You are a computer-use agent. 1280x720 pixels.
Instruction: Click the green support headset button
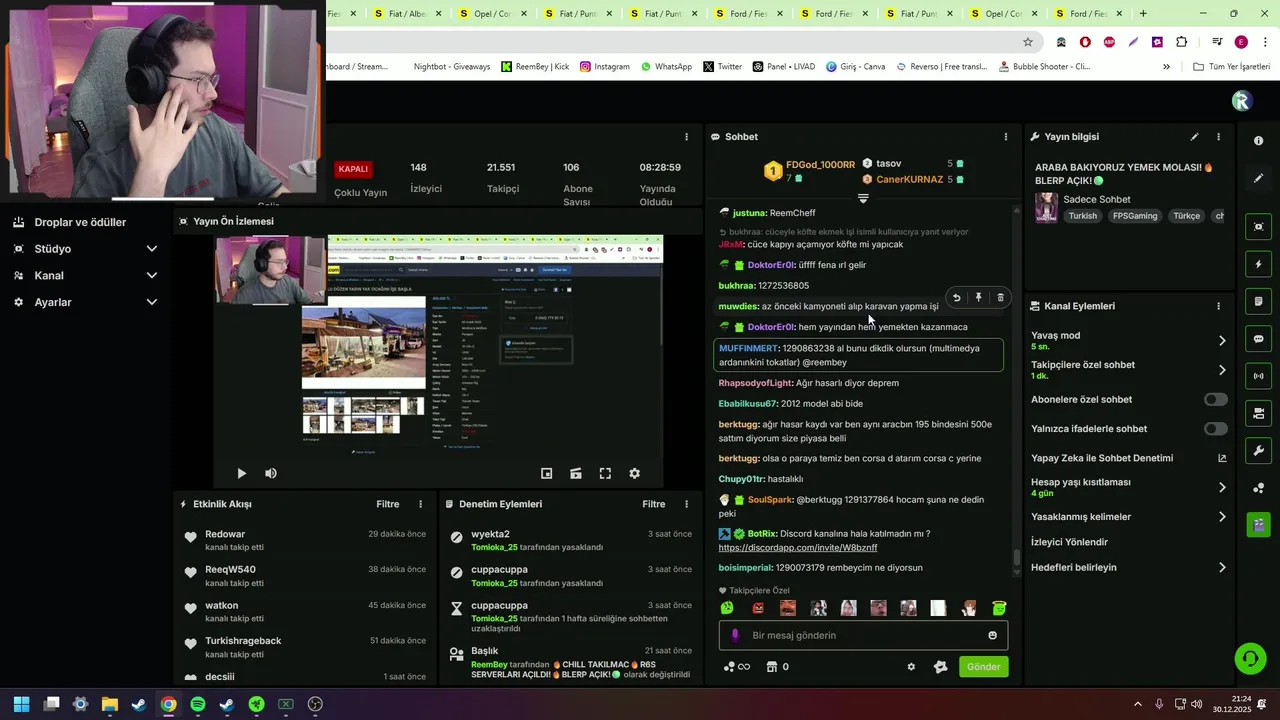click(x=1249, y=658)
